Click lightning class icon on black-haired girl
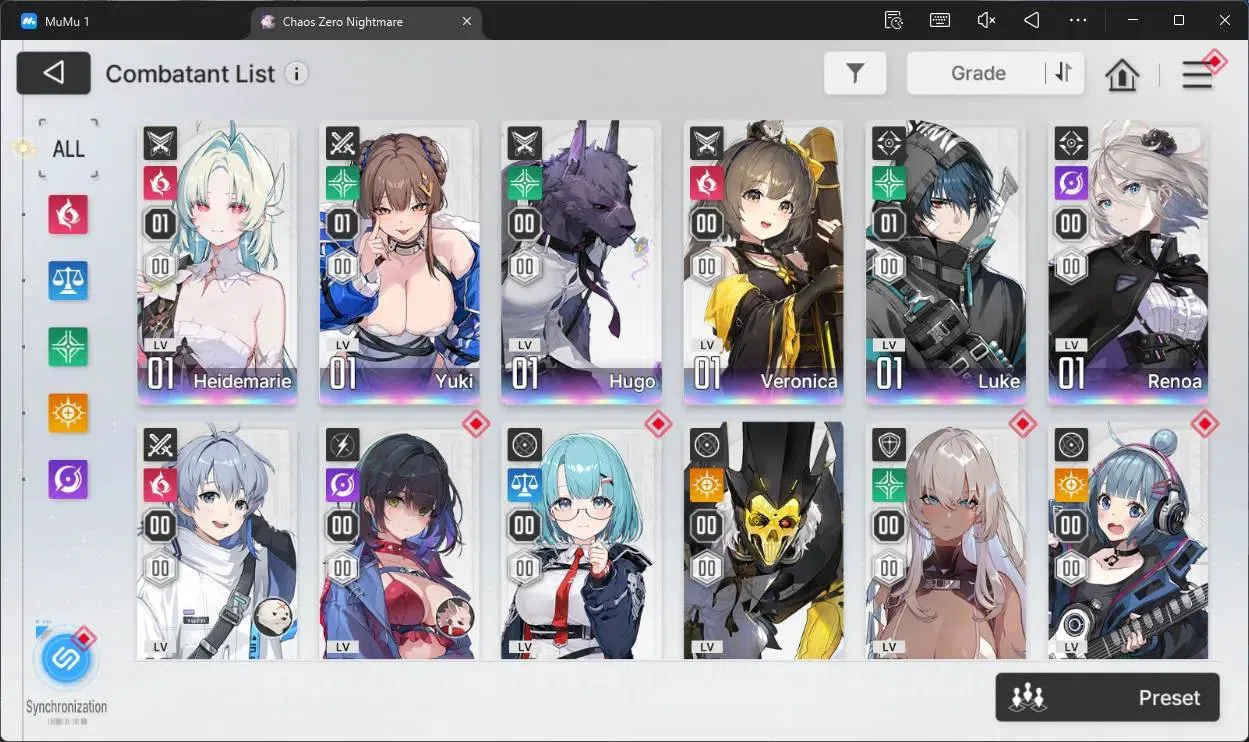Image resolution: width=1249 pixels, height=742 pixels. (x=342, y=445)
